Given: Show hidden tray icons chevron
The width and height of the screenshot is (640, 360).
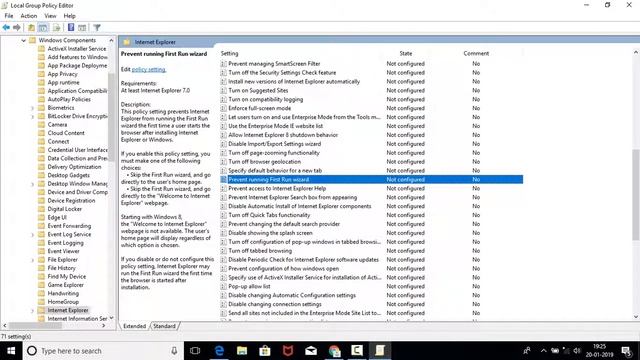Looking at the screenshot, I should [544, 351].
